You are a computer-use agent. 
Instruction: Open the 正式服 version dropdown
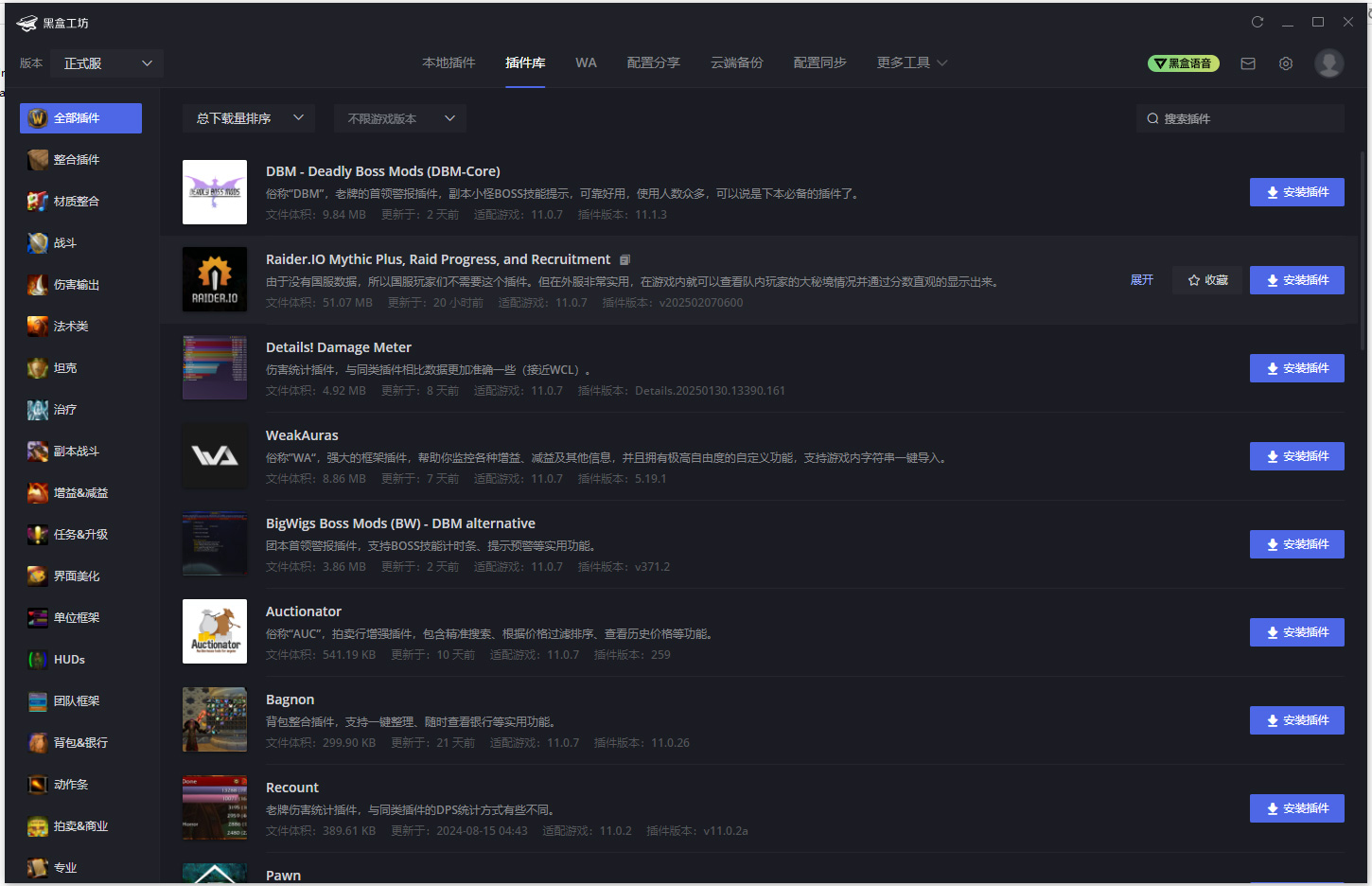tap(107, 63)
